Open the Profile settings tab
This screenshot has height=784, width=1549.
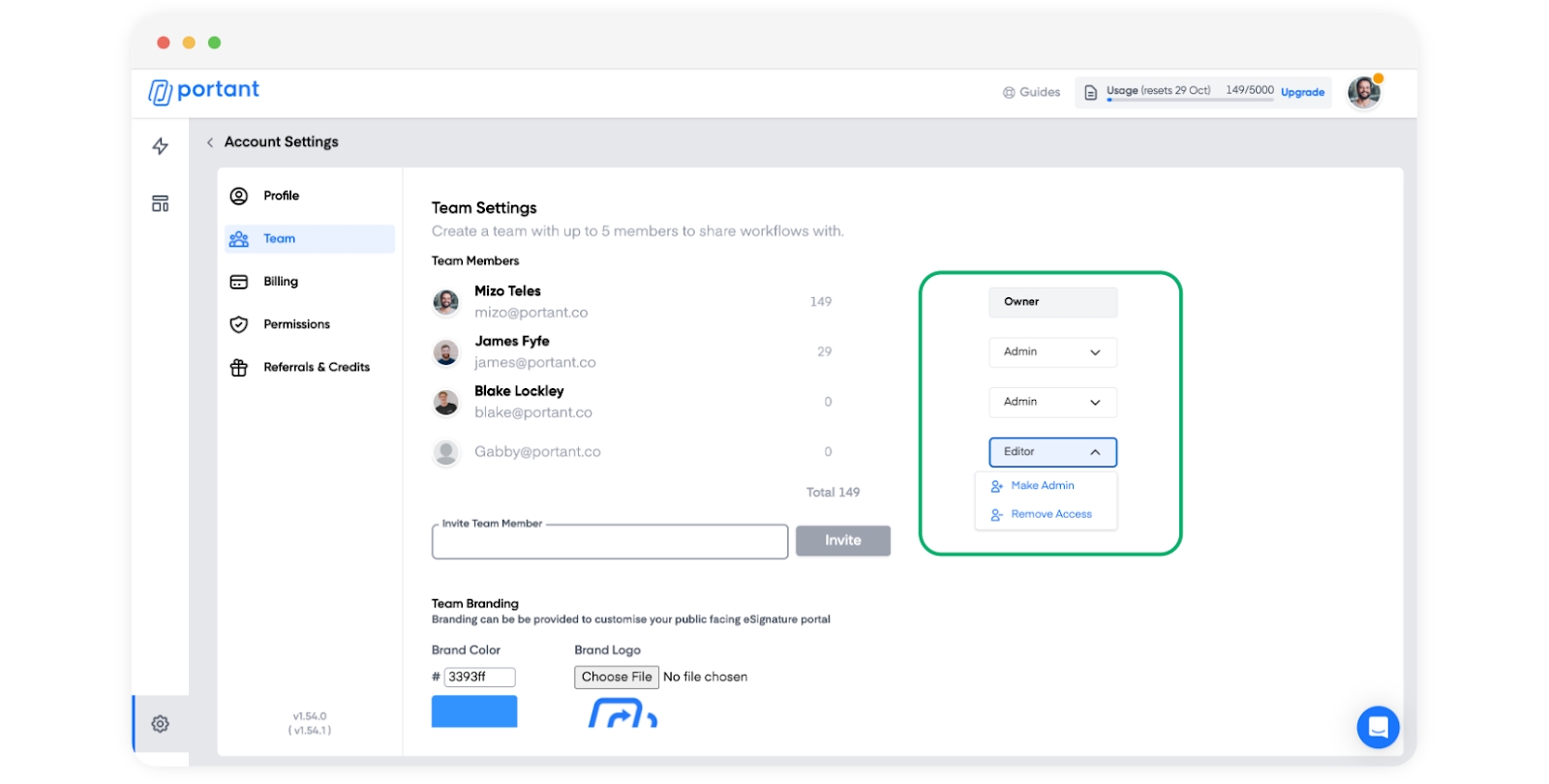coord(281,196)
